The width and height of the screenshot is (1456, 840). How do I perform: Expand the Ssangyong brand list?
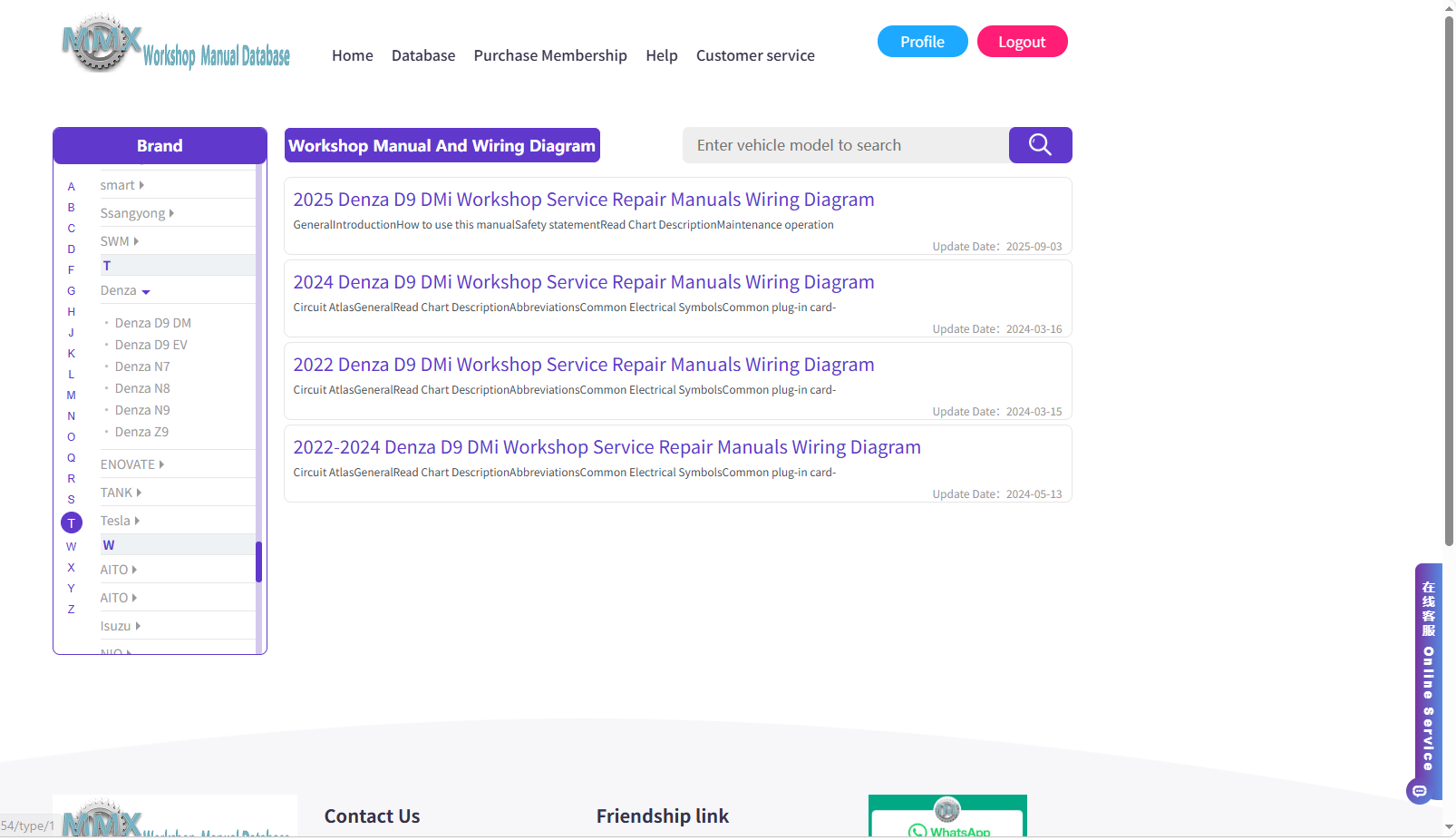137,213
